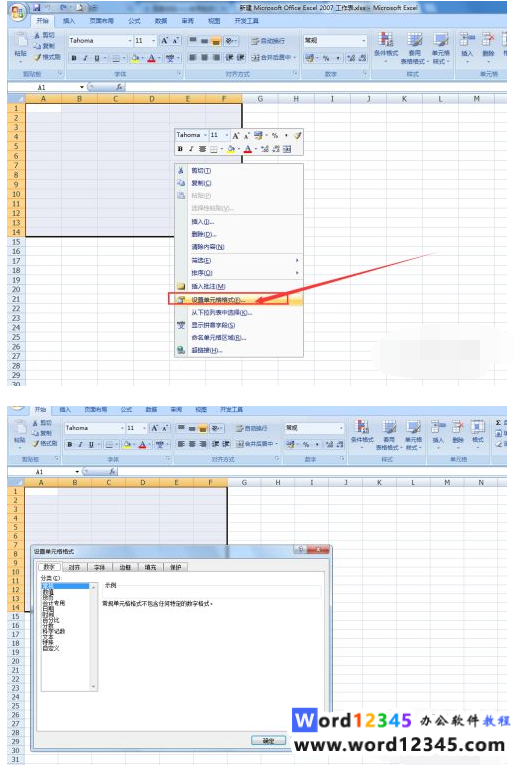Click 格式刷 in window with context menu
This screenshot has height=765, width=515.
coord(47,58)
